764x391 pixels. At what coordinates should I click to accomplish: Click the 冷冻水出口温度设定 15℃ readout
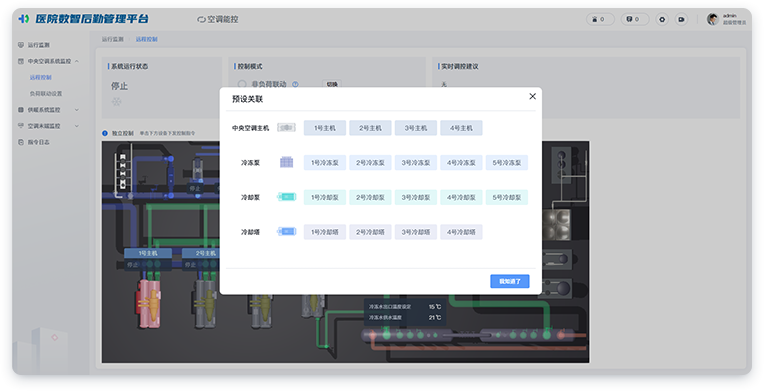[404, 307]
